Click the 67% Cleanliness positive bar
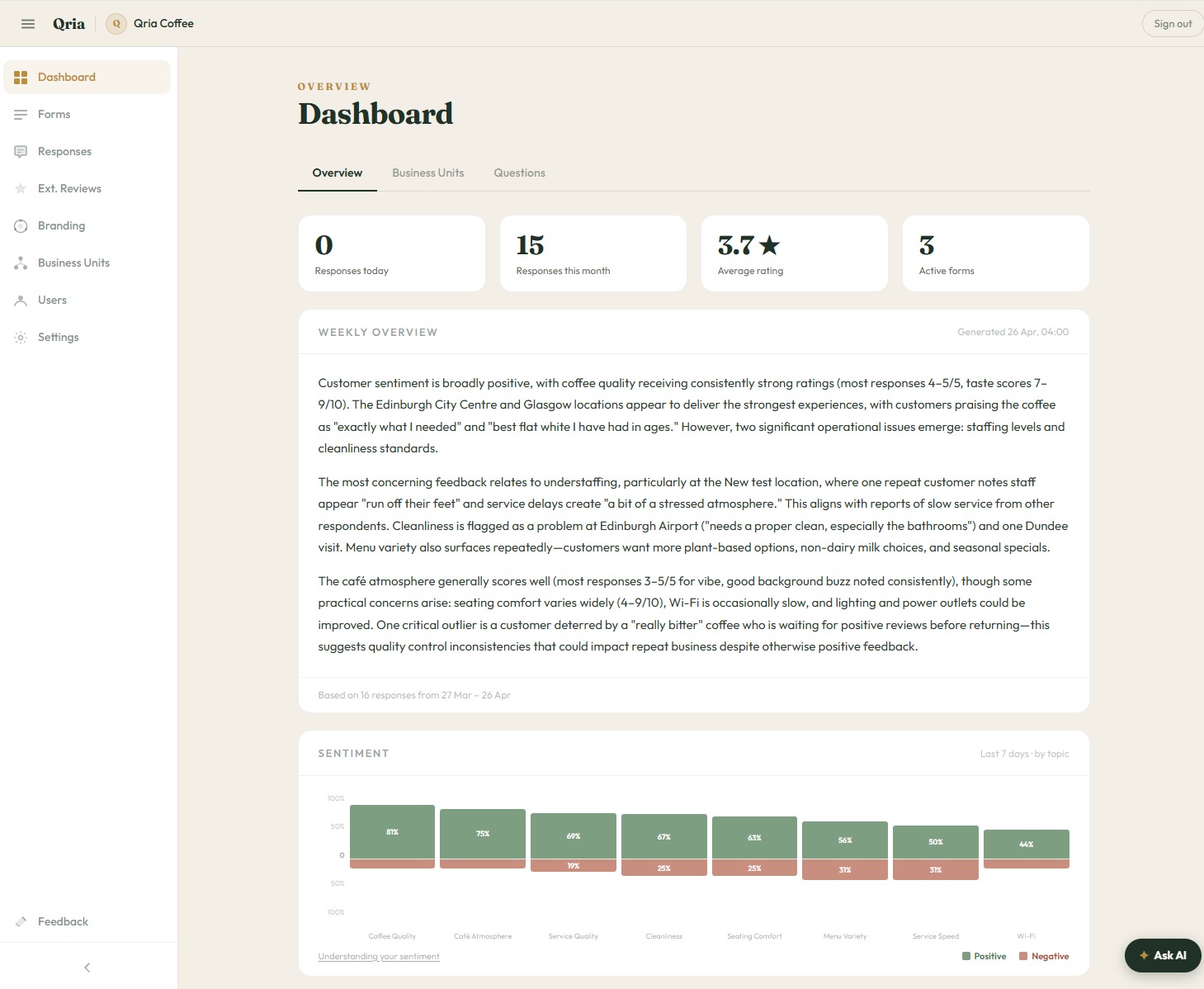Viewport: 1204px width, 989px height. pos(664,837)
